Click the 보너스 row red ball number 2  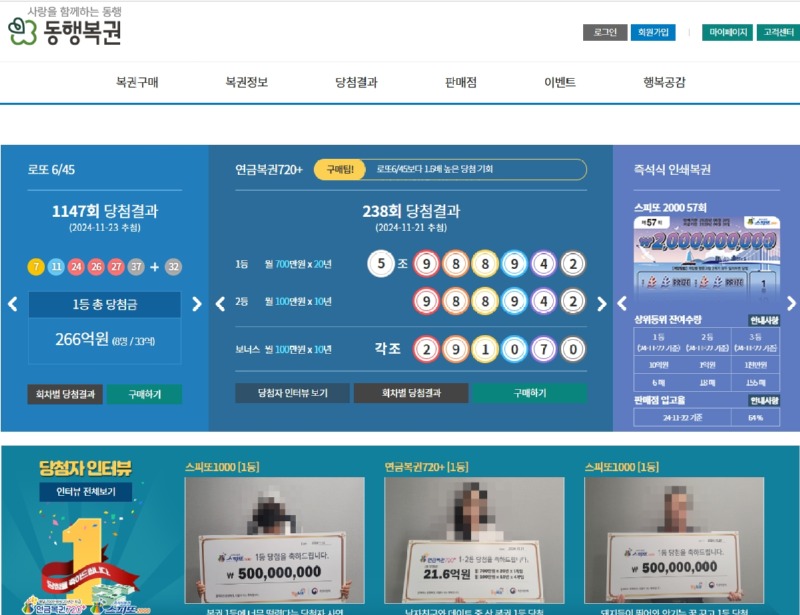tap(426, 349)
